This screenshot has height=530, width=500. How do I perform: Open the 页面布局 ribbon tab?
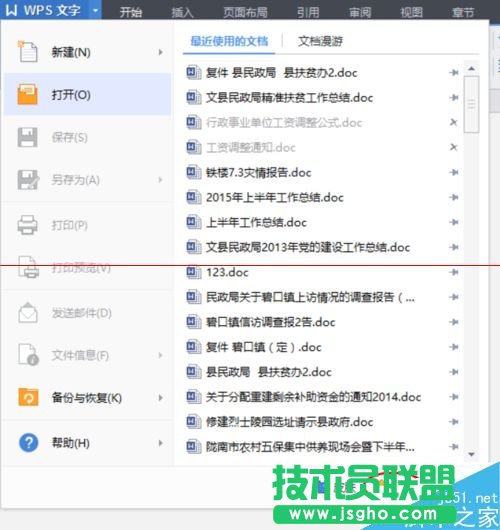click(x=245, y=13)
